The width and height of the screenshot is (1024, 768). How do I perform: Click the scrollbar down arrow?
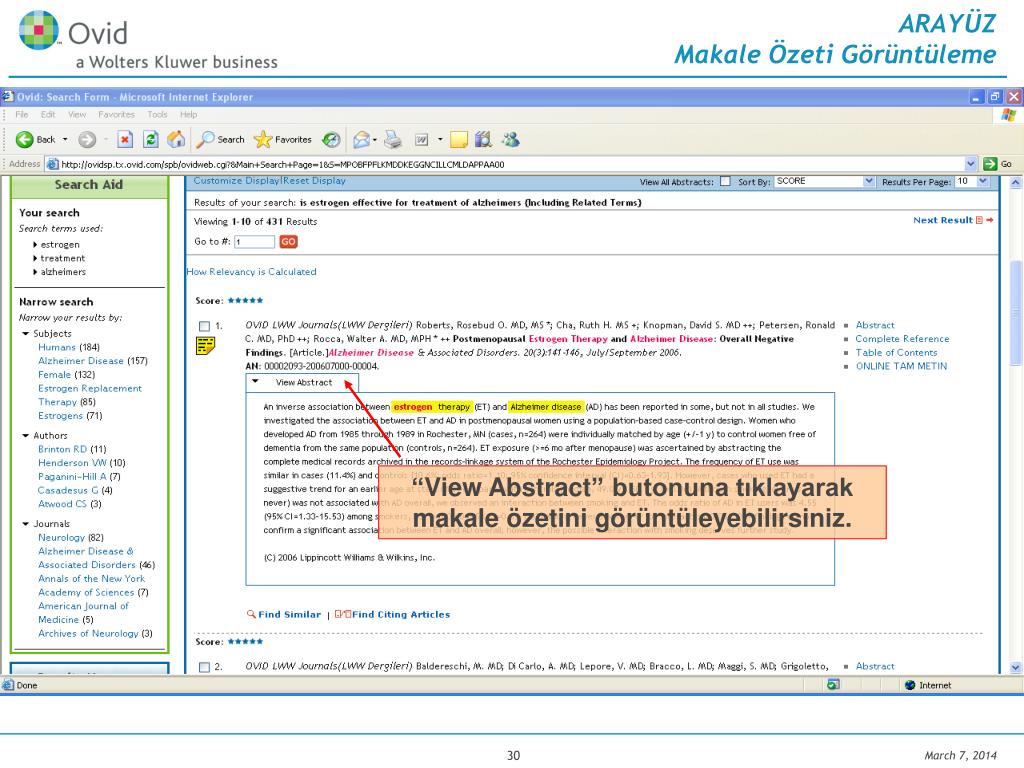point(1016,667)
